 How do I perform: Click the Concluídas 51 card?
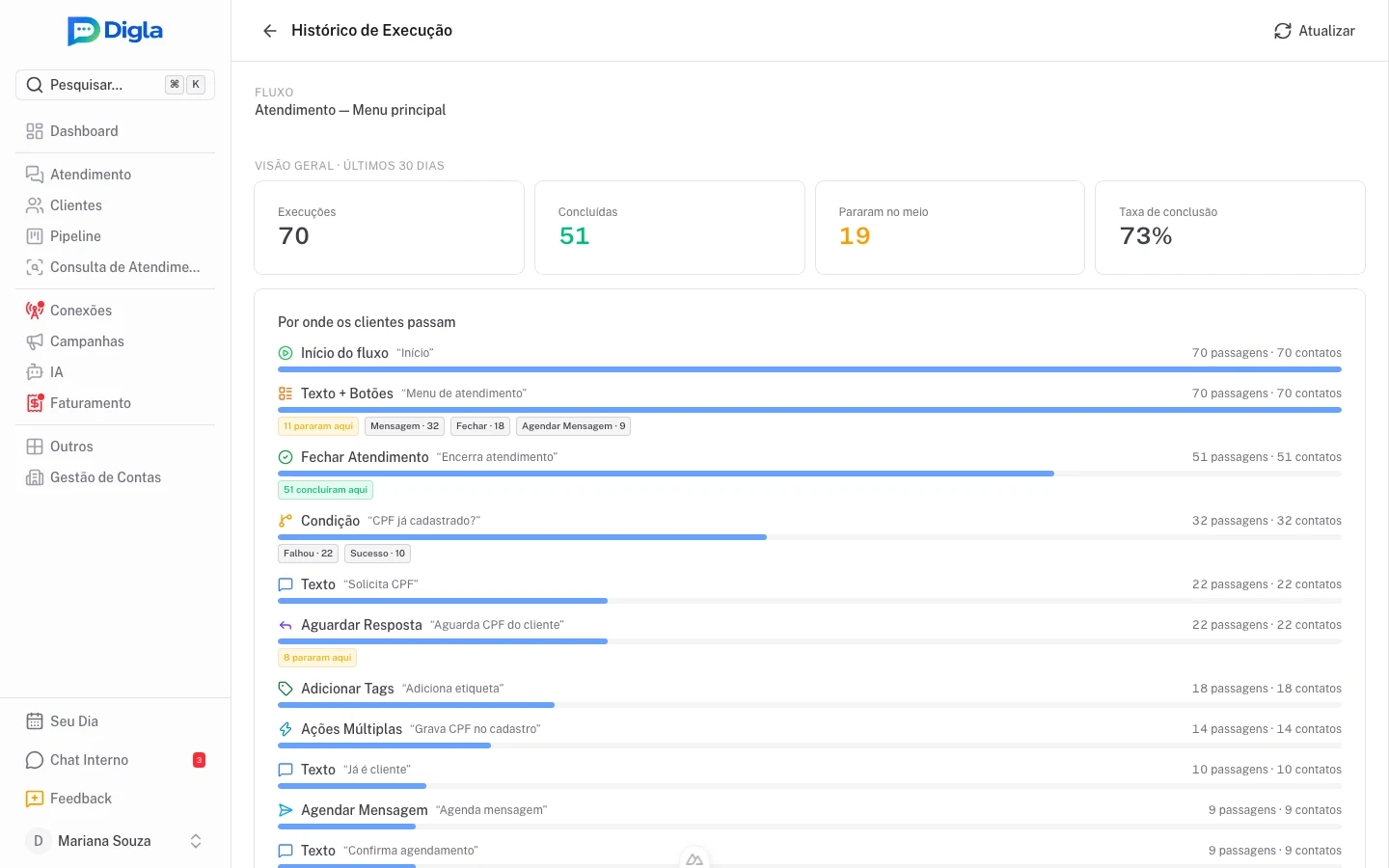[x=669, y=228]
